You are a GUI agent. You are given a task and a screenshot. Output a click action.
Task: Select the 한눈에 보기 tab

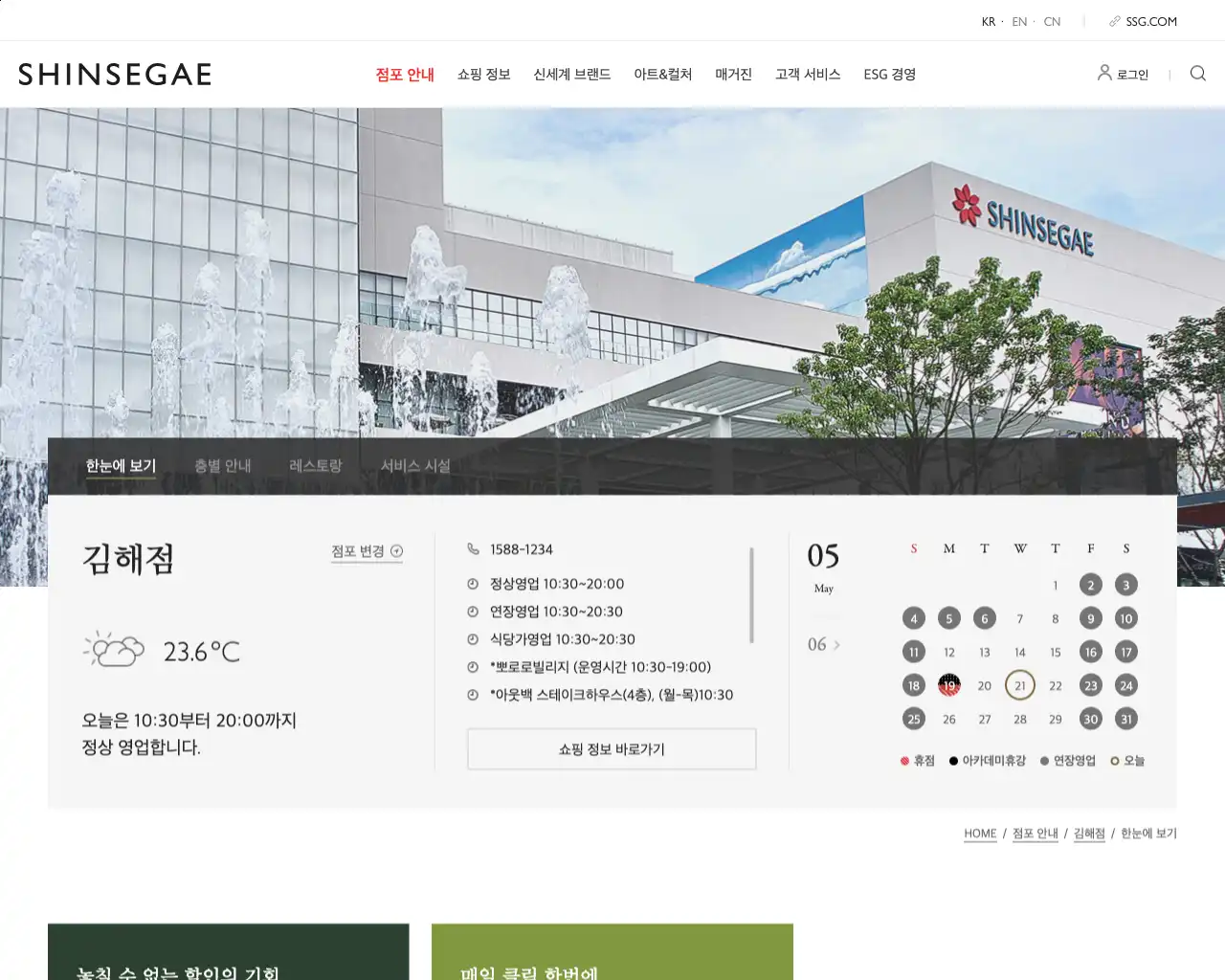click(121, 466)
